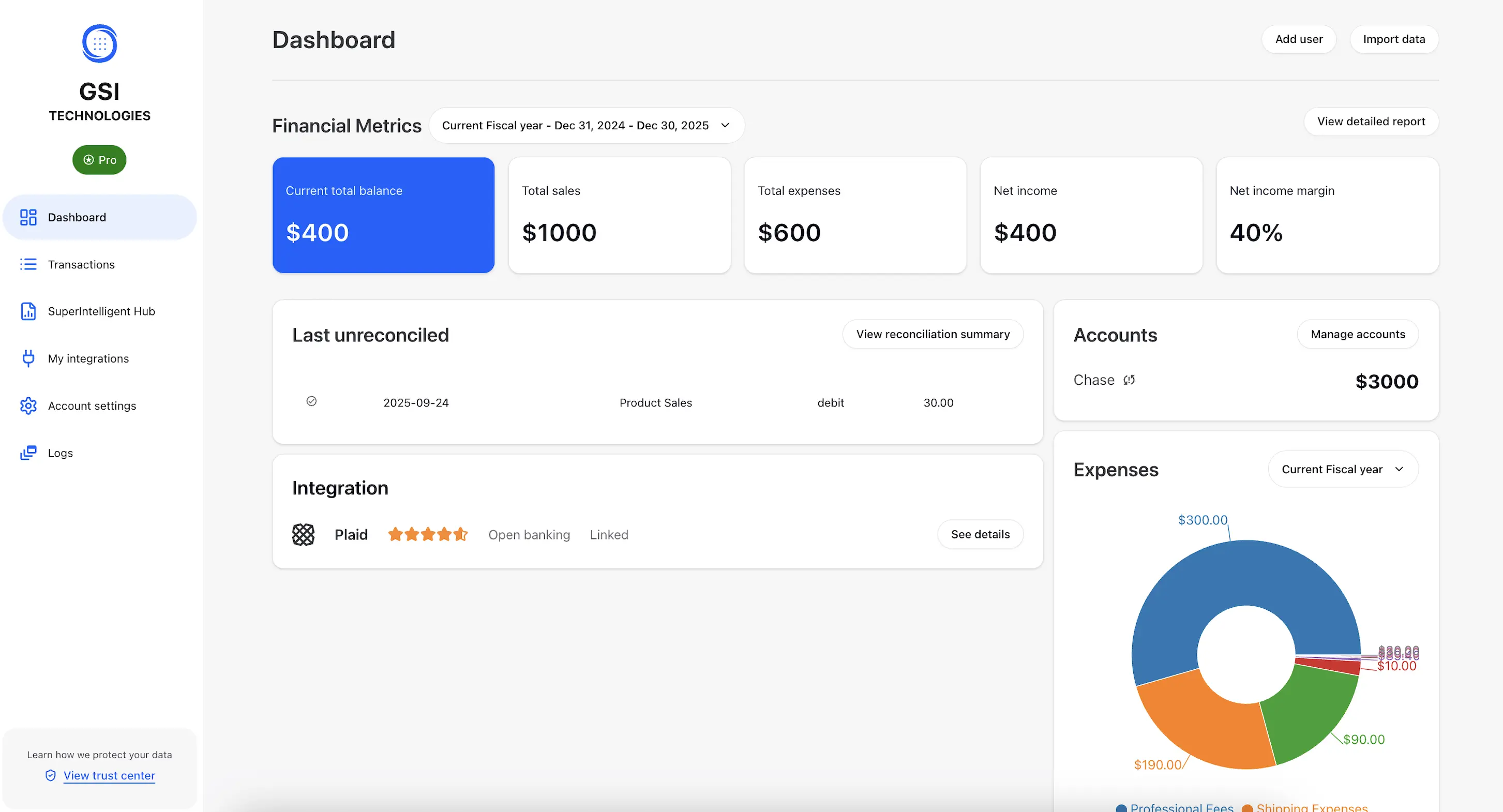Screen dimensions: 1503x812
Task: Click the My integrations plug icon
Action: 28,358
